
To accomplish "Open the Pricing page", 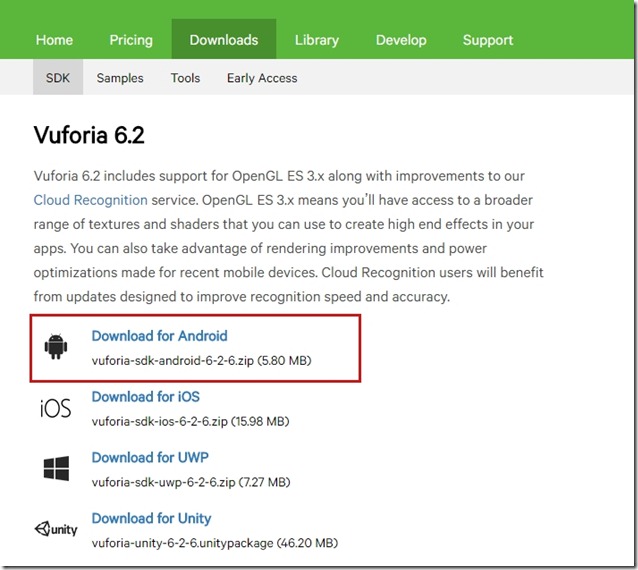I will tap(131, 40).
